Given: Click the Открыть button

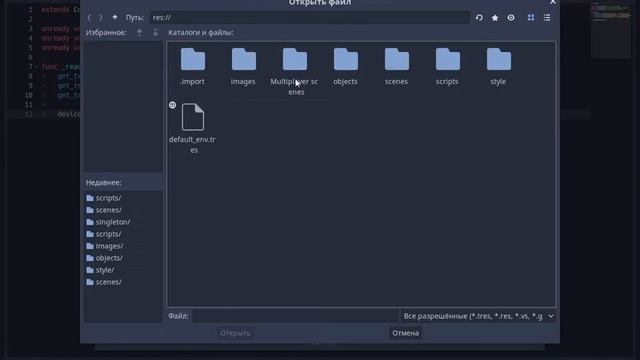Looking at the screenshot, I should 236,333.
